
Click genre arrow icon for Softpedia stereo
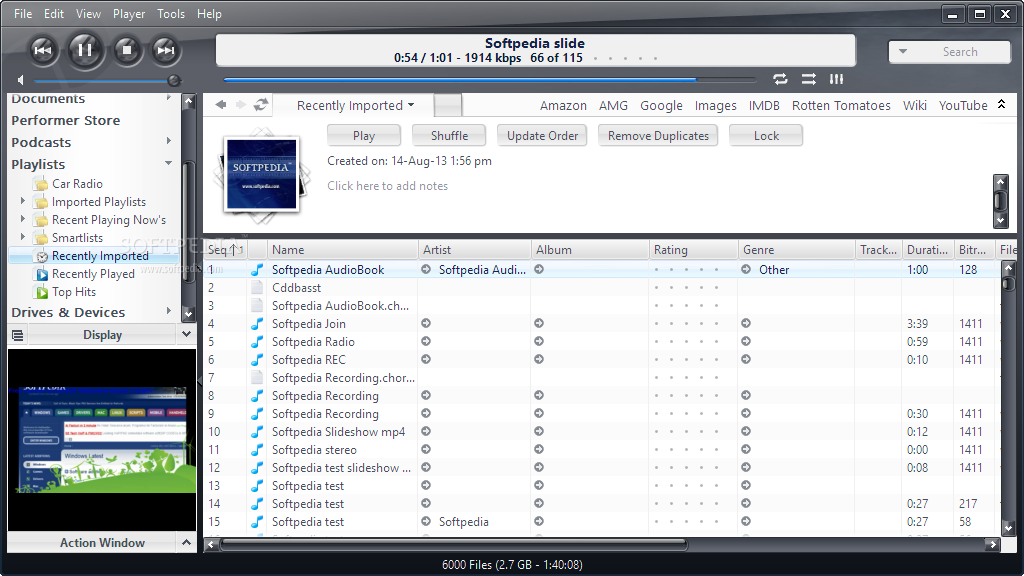[x=746, y=449]
